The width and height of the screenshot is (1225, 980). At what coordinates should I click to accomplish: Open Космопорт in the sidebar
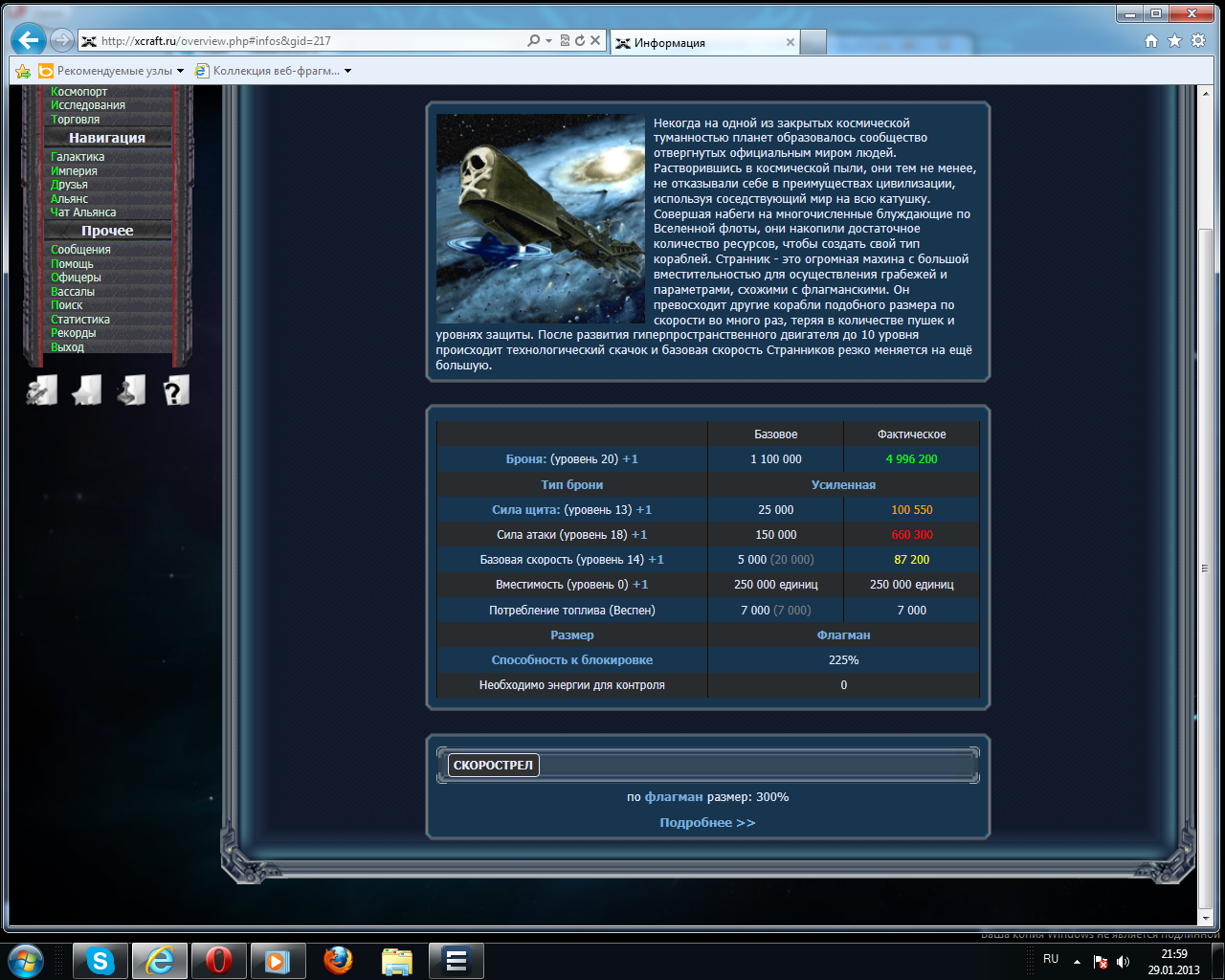point(78,92)
